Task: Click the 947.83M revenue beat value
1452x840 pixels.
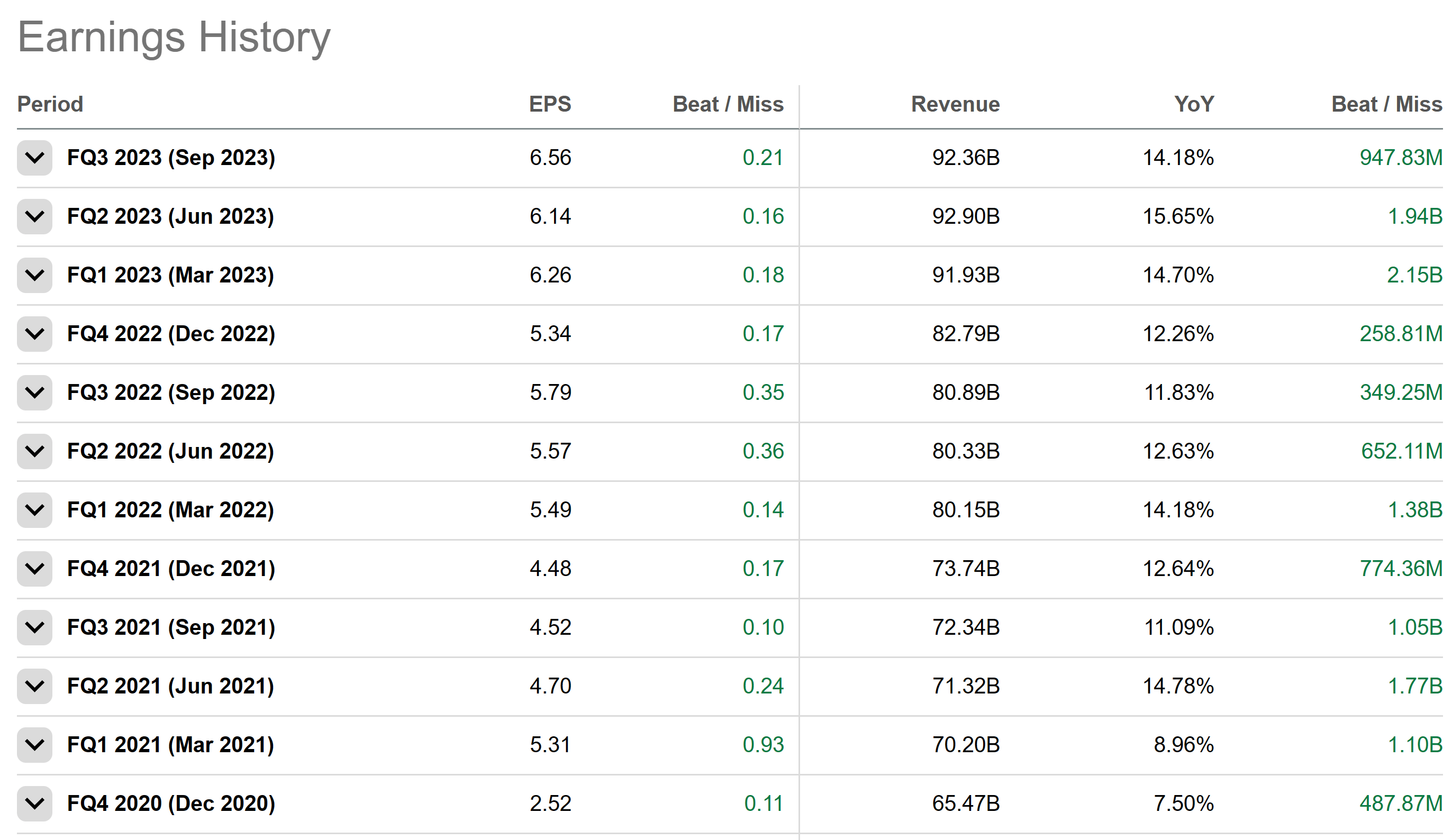Action: click(x=1400, y=158)
